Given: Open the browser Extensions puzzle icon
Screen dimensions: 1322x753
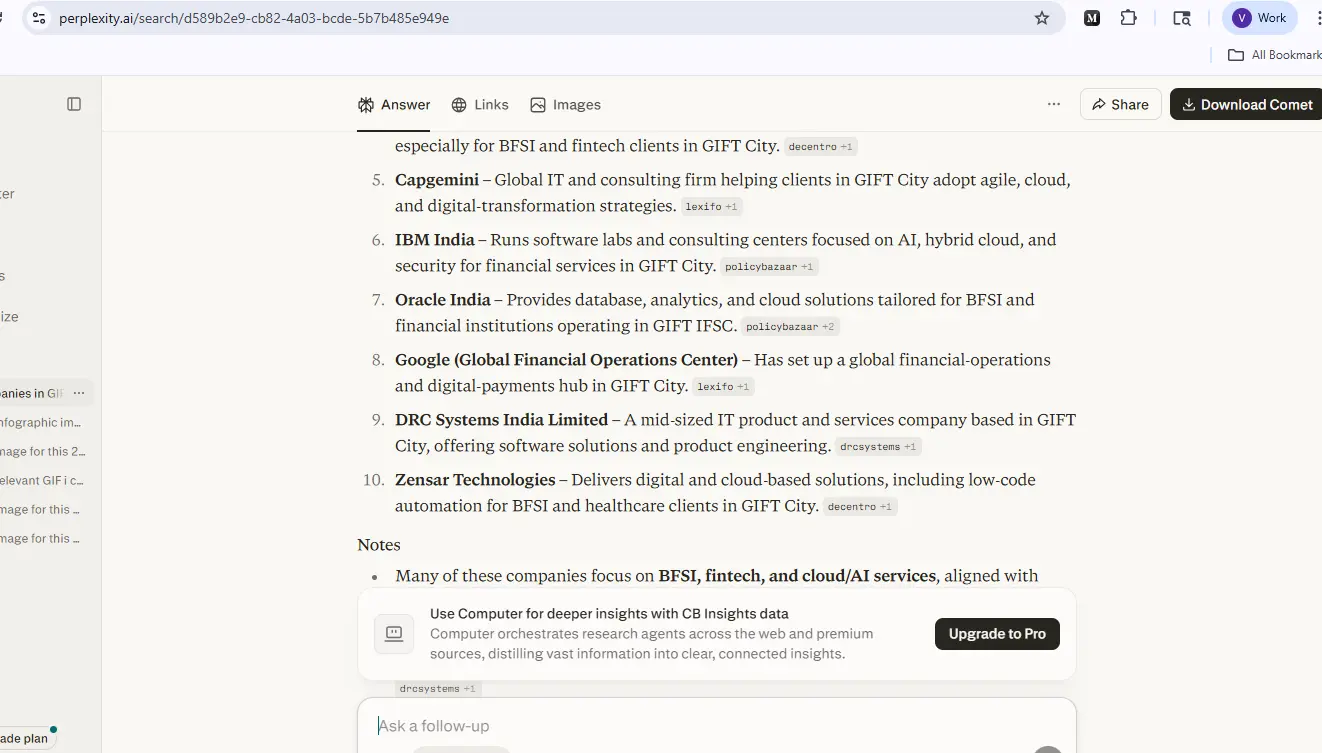Looking at the screenshot, I should point(1129,18).
